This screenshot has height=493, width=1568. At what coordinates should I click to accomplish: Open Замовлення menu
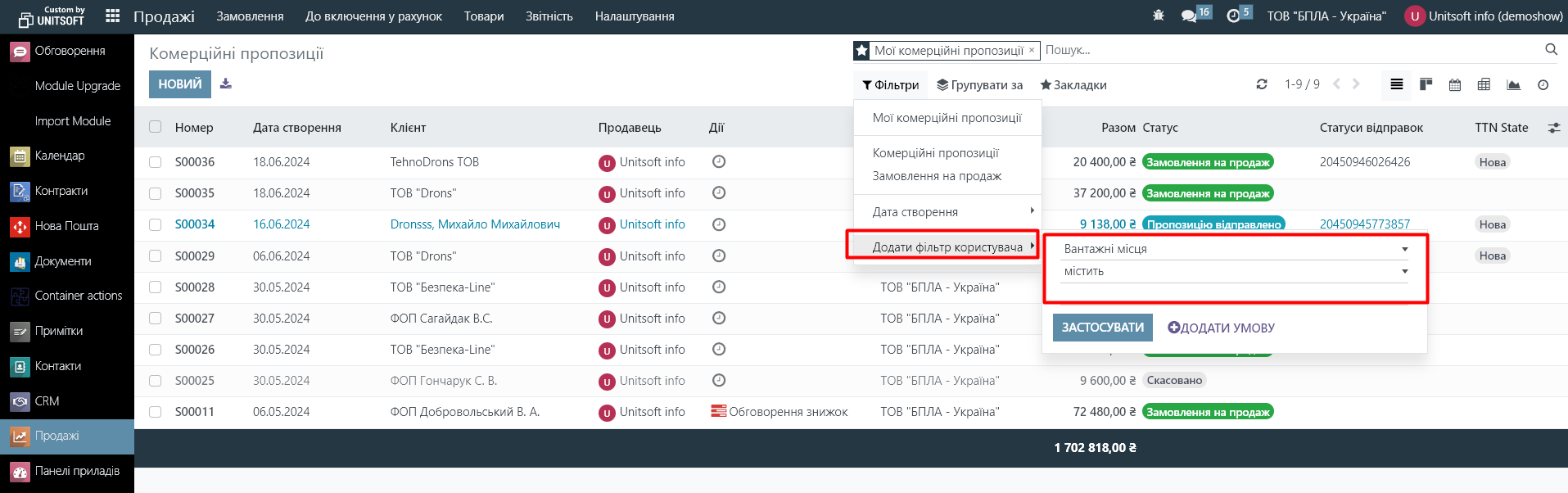tap(250, 16)
